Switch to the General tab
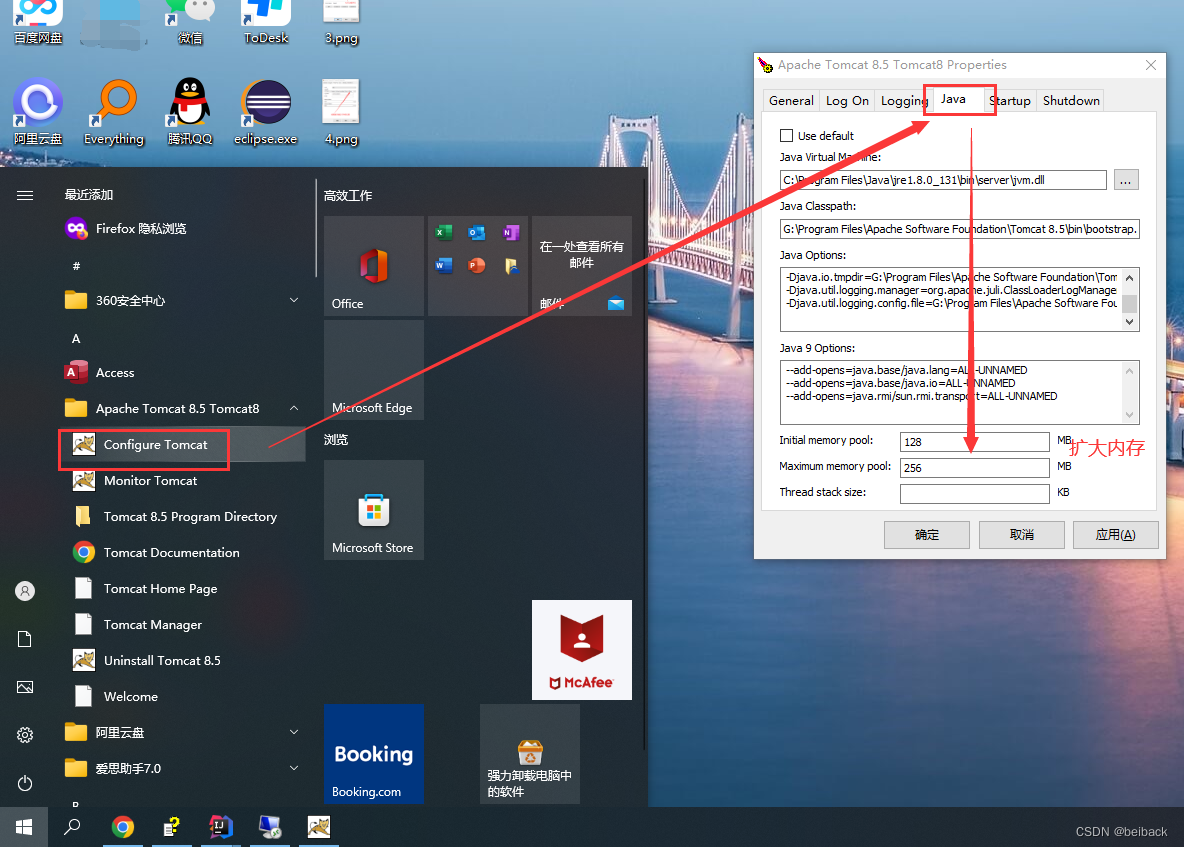 click(x=791, y=100)
